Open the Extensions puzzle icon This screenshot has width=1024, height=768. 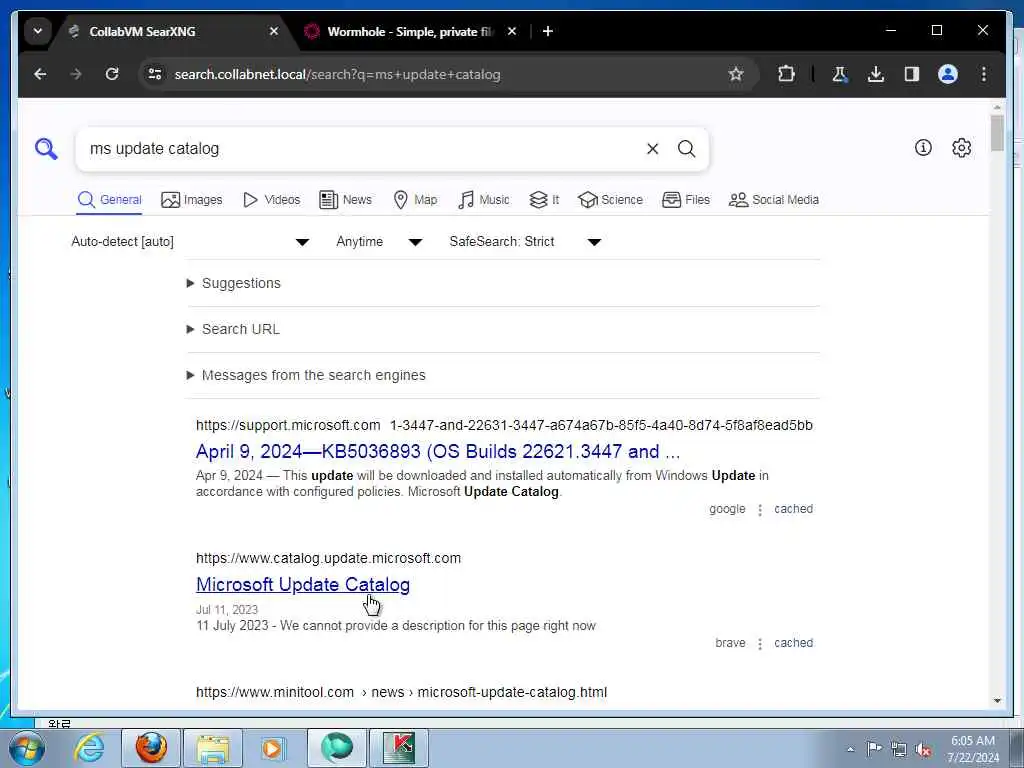786,74
